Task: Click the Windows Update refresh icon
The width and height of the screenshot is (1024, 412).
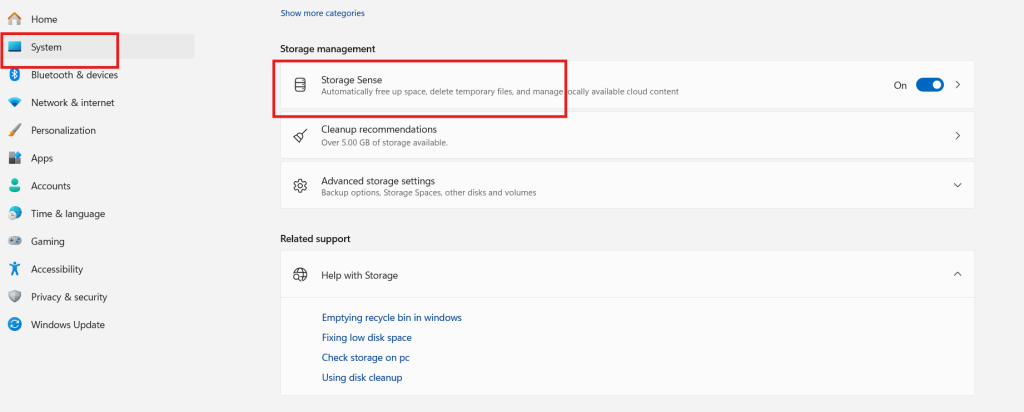Action: click(14, 325)
